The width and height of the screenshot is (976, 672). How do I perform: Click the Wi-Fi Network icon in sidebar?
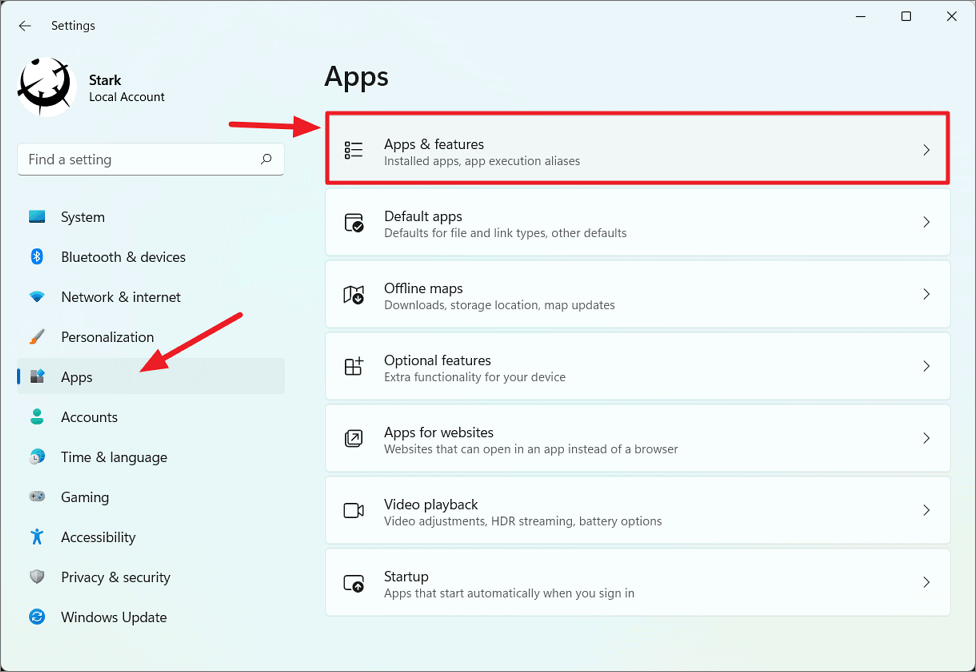pyautogui.click(x=37, y=297)
